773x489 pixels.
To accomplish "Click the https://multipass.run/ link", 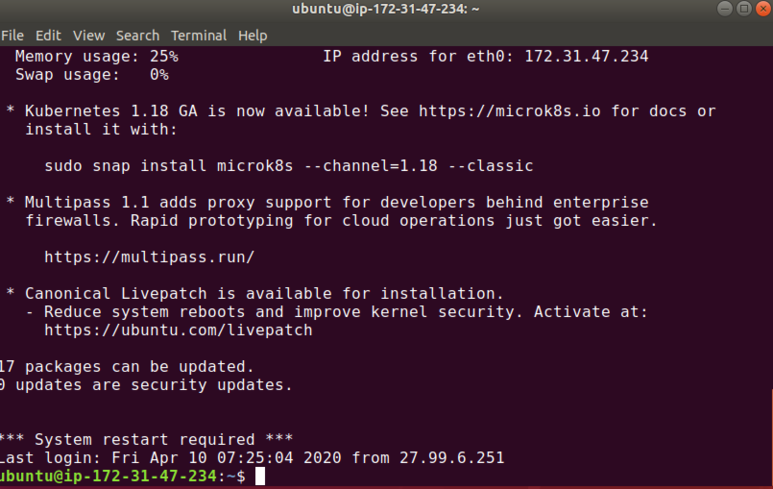I will coord(150,257).
